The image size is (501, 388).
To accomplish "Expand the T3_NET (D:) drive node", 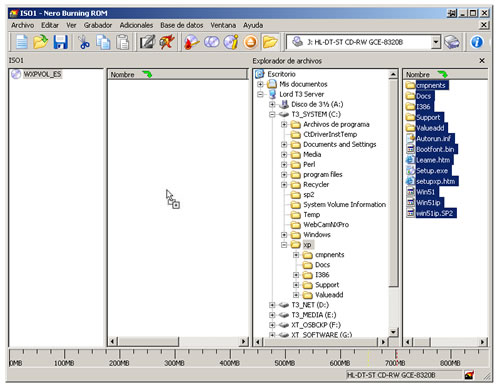I will click(272, 305).
